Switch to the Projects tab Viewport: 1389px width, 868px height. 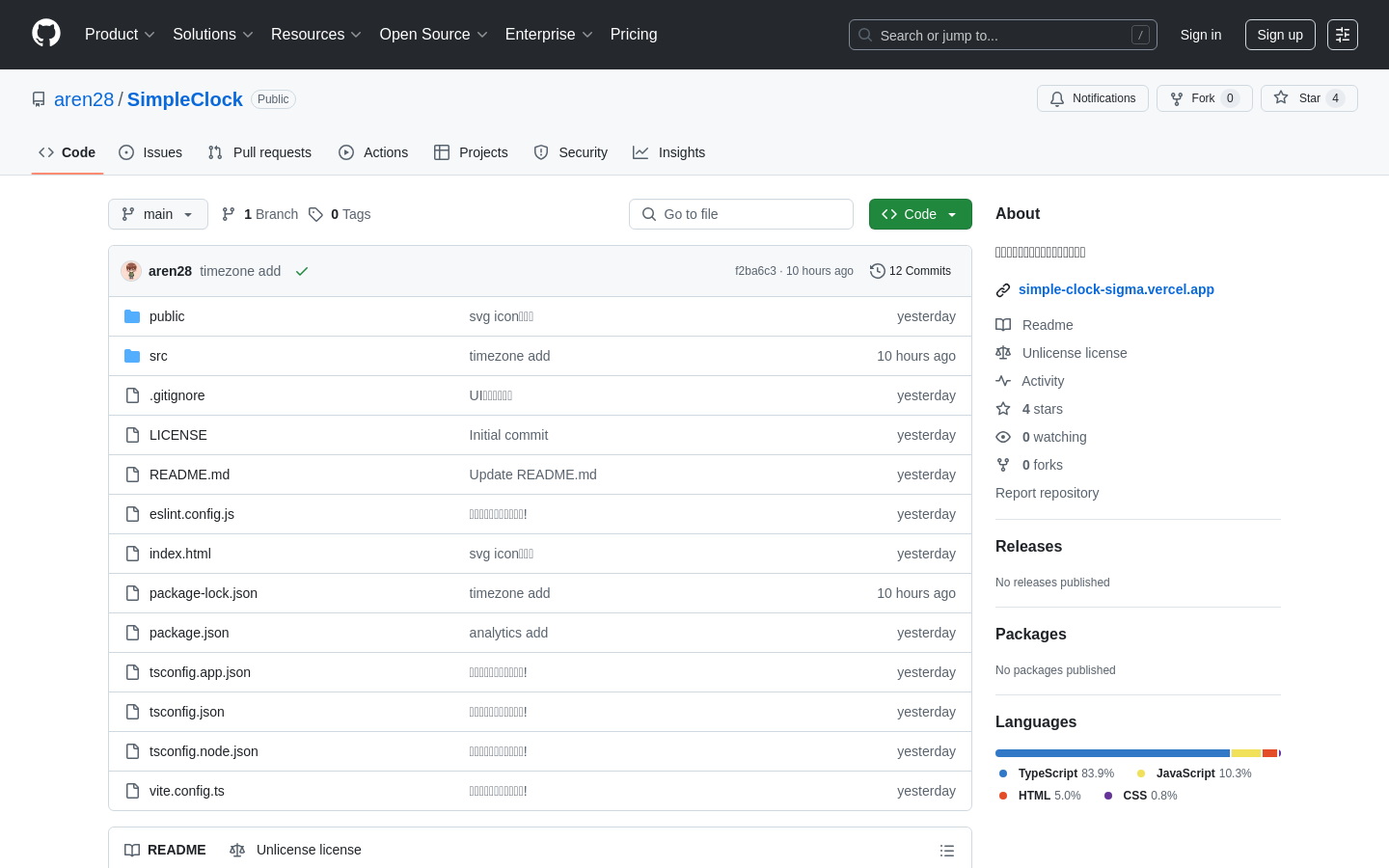[x=471, y=152]
